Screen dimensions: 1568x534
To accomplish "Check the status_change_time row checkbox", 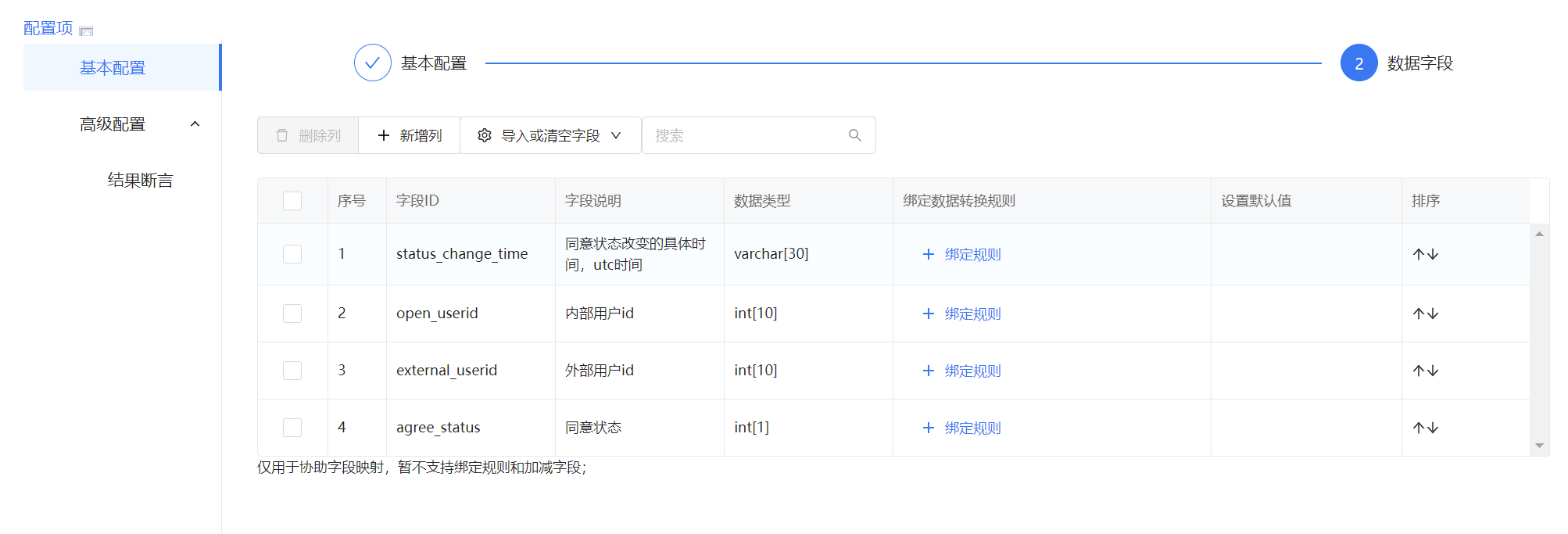I will [x=292, y=254].
